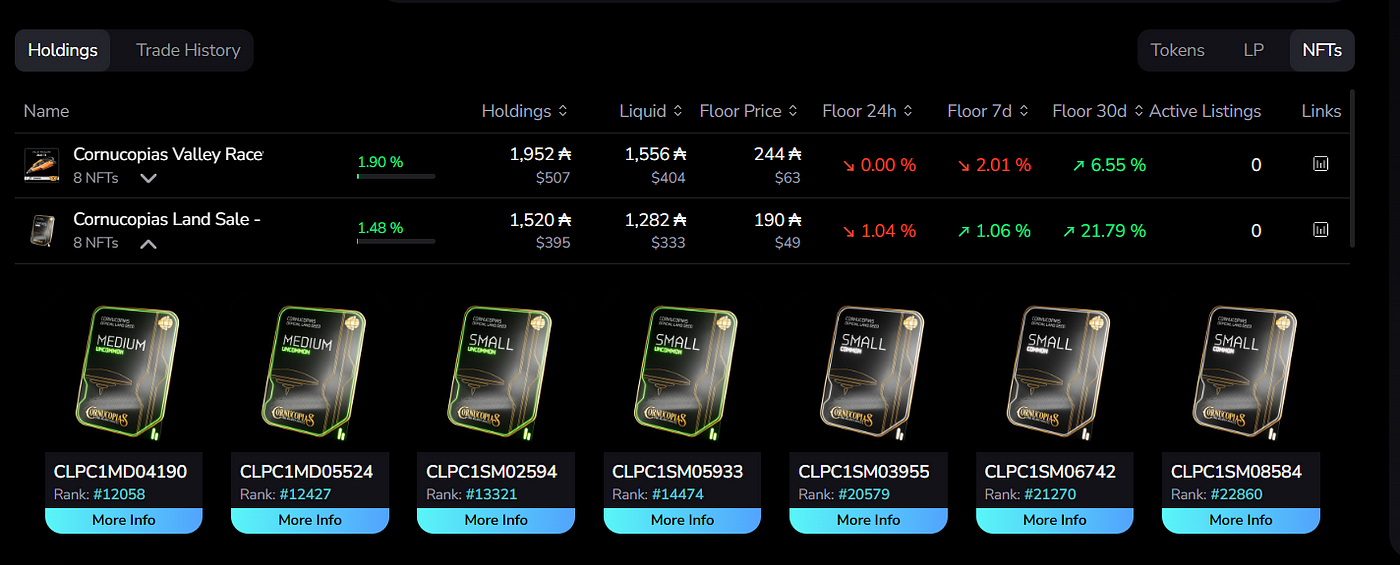This screenshot has width=1400, height=565.
Task: Sort by Floor 7d column
Action: 988,111
